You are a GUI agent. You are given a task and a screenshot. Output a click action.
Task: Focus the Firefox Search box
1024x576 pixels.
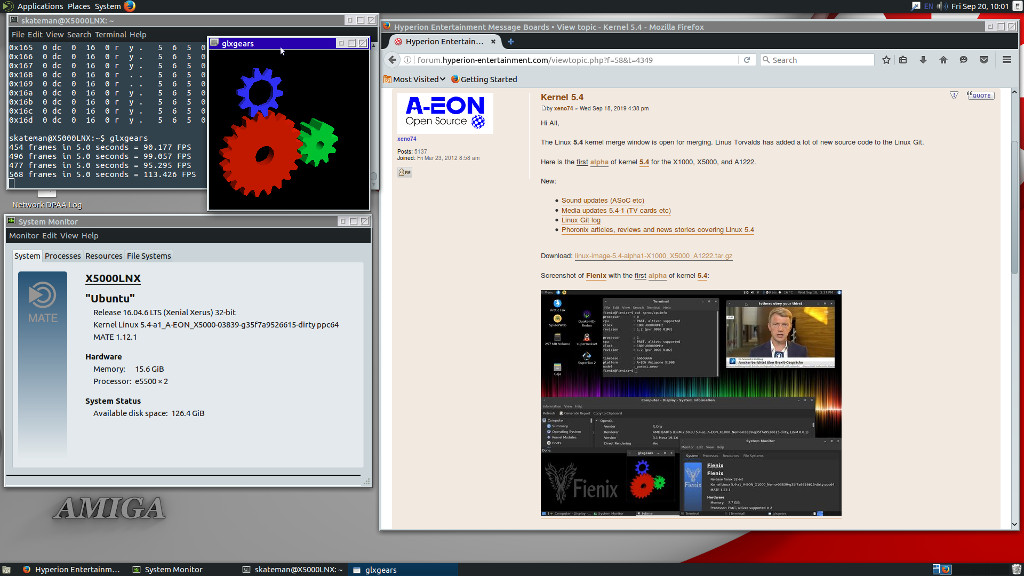click(x=817, y=59)
